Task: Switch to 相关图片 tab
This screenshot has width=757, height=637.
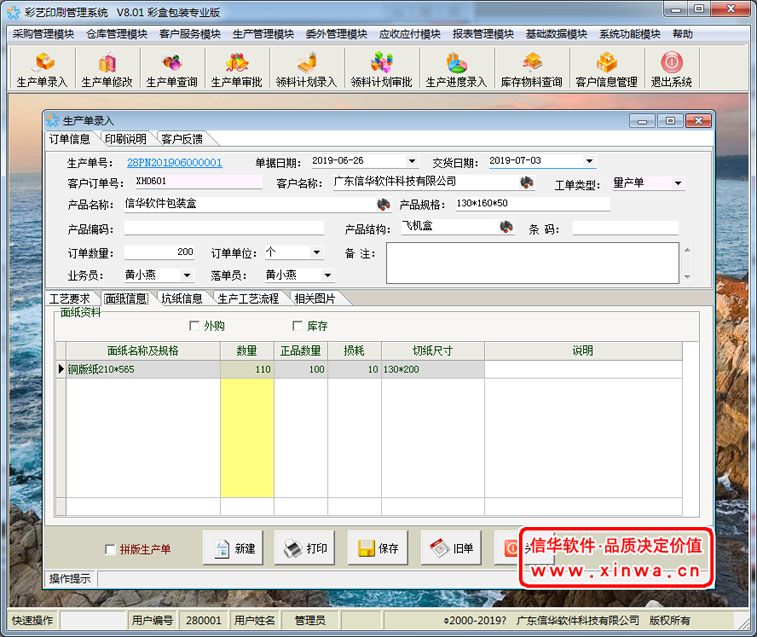Action: [x=315, y=299]
